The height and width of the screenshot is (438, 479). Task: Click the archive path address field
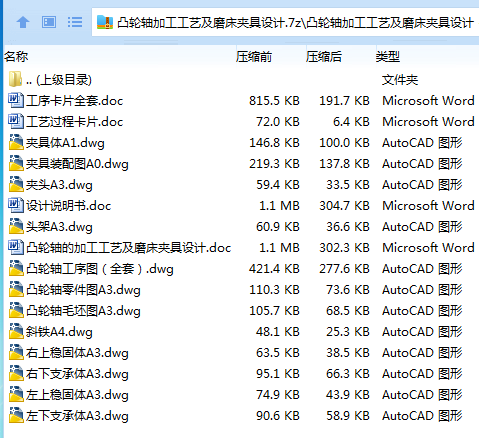285,22
